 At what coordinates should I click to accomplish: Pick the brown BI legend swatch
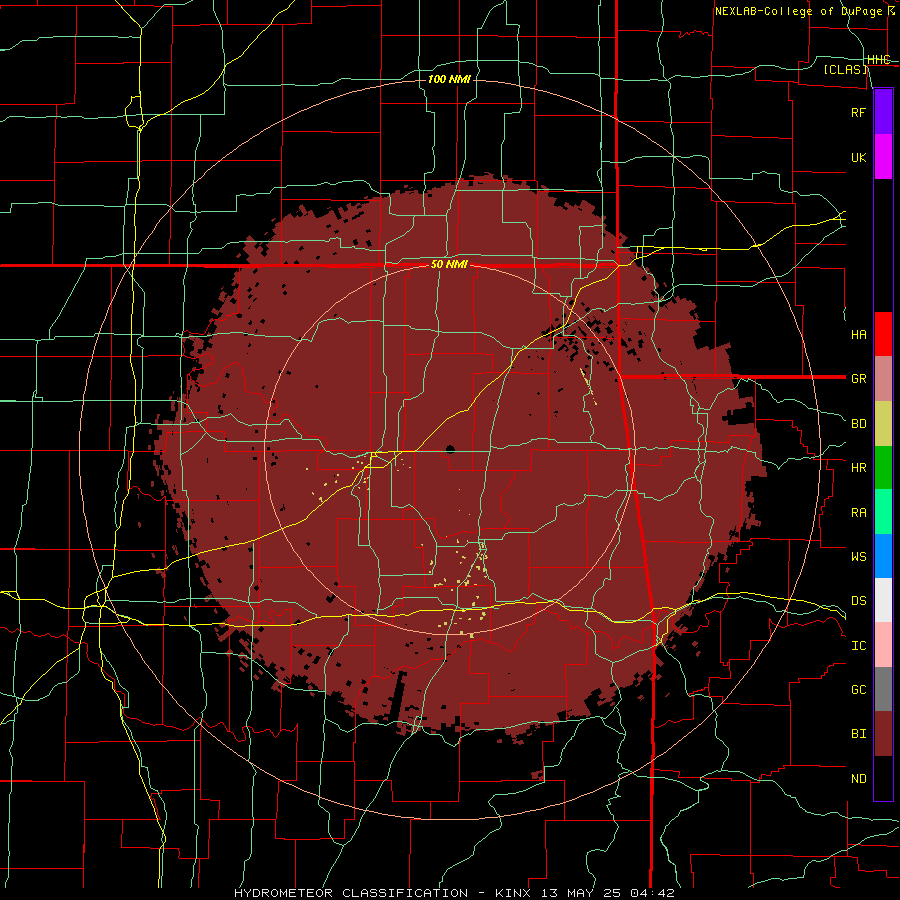[x=883, y=734]
